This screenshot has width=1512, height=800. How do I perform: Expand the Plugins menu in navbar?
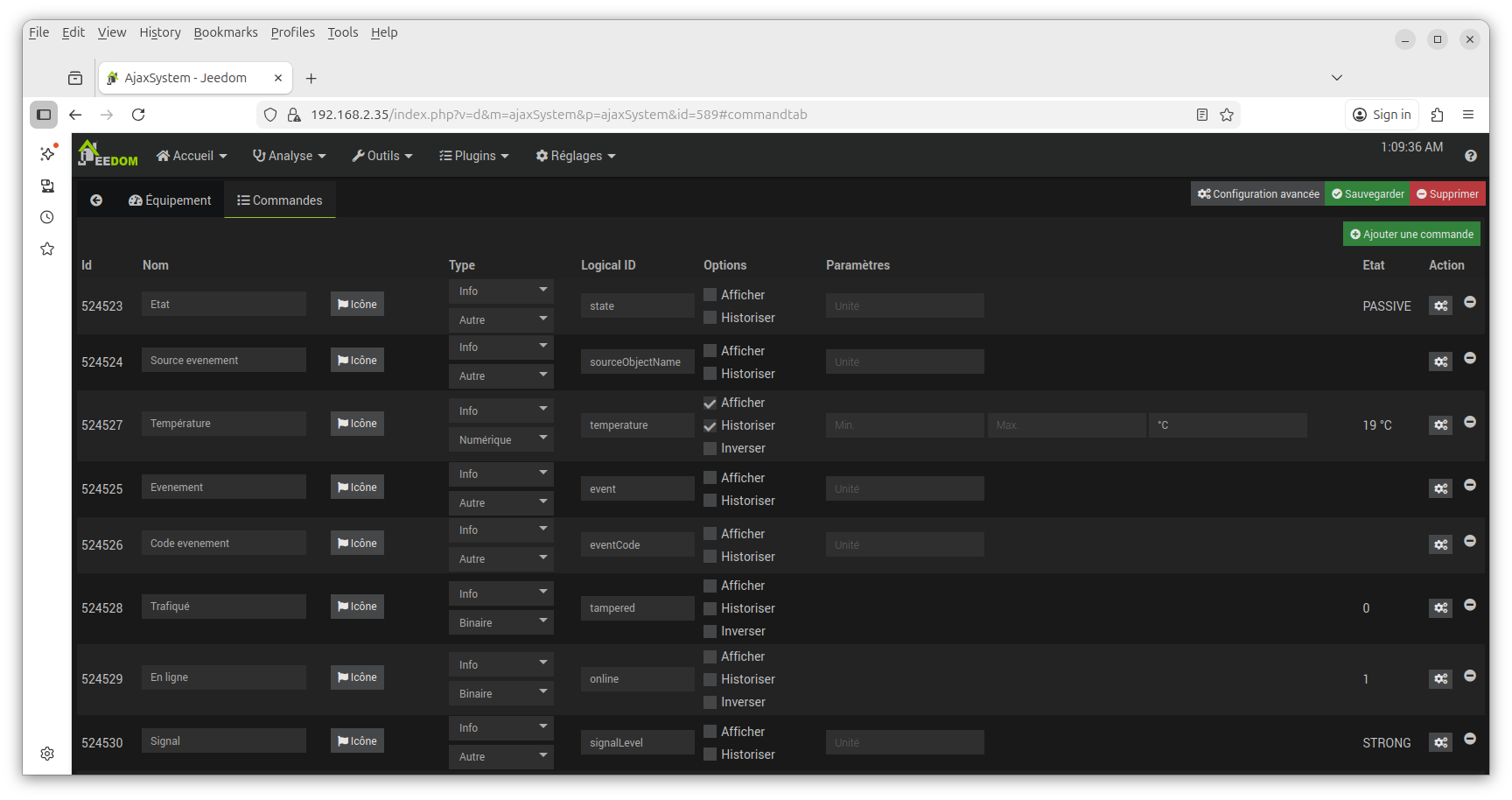pos(473,156)
